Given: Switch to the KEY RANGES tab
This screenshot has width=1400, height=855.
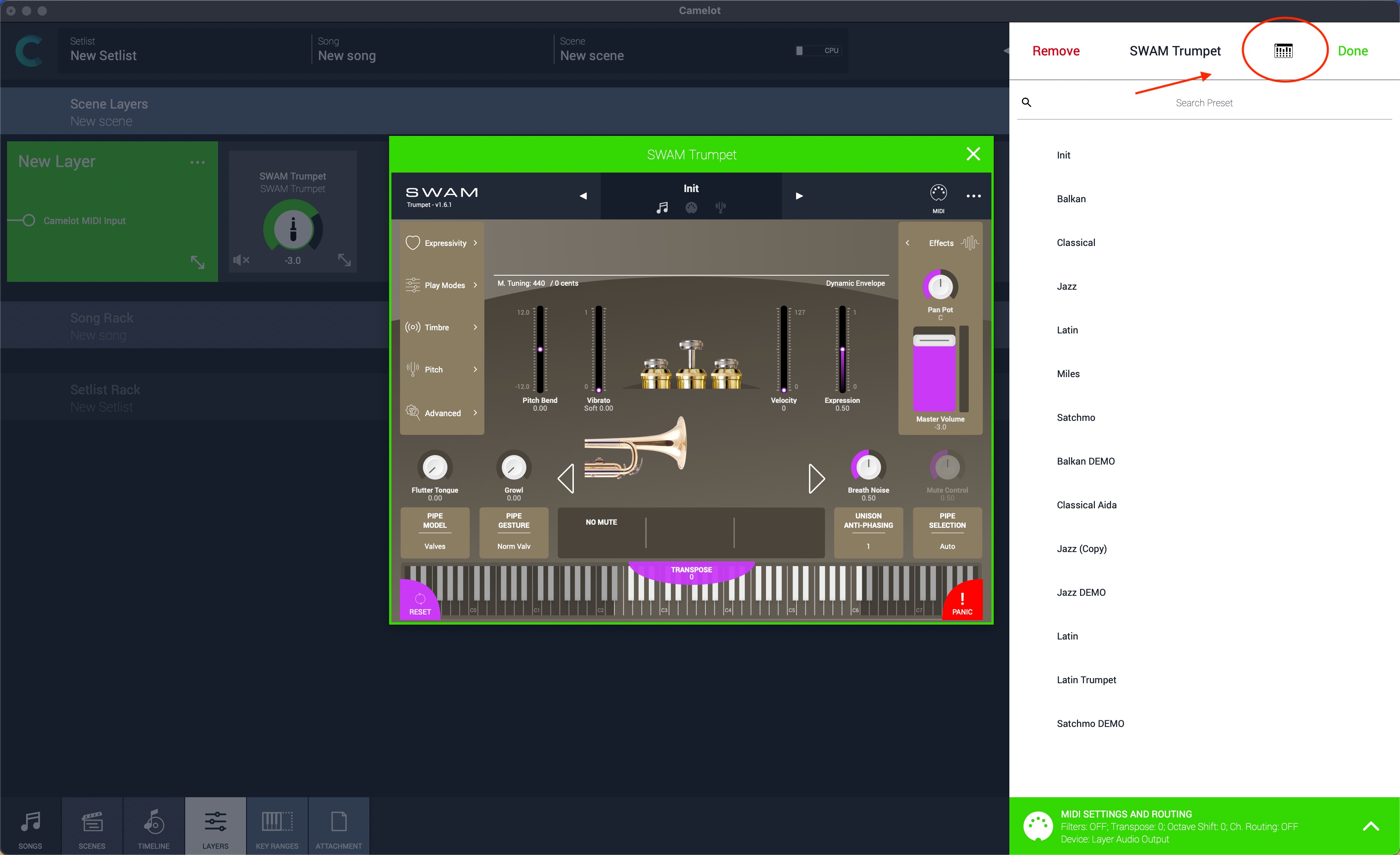Looking at the screenshot, I should point(277,826).
